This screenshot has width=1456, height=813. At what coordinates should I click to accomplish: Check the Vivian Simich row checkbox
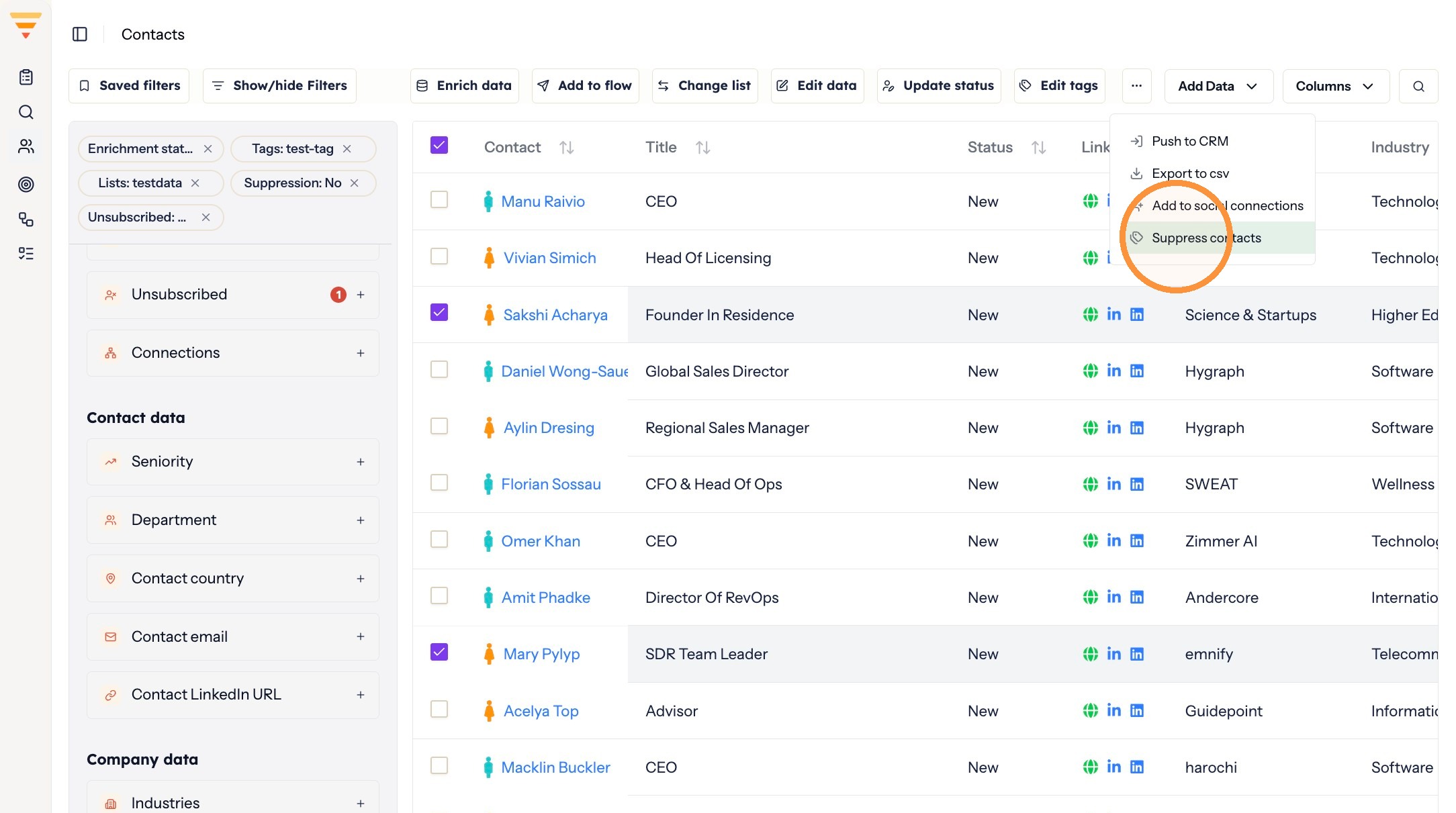pos(439,256)
